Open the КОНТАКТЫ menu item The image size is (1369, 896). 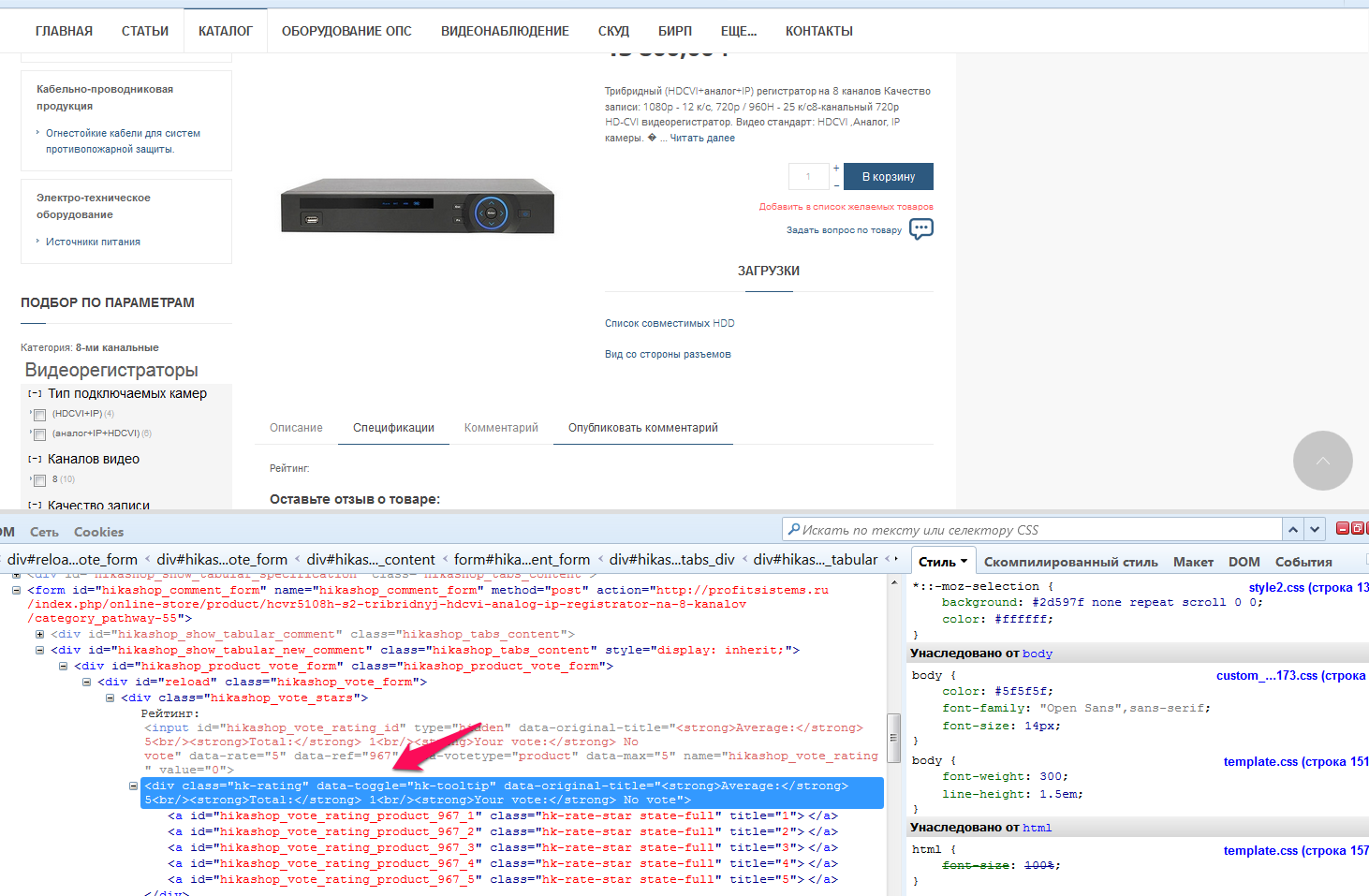(x=819, y=31)
